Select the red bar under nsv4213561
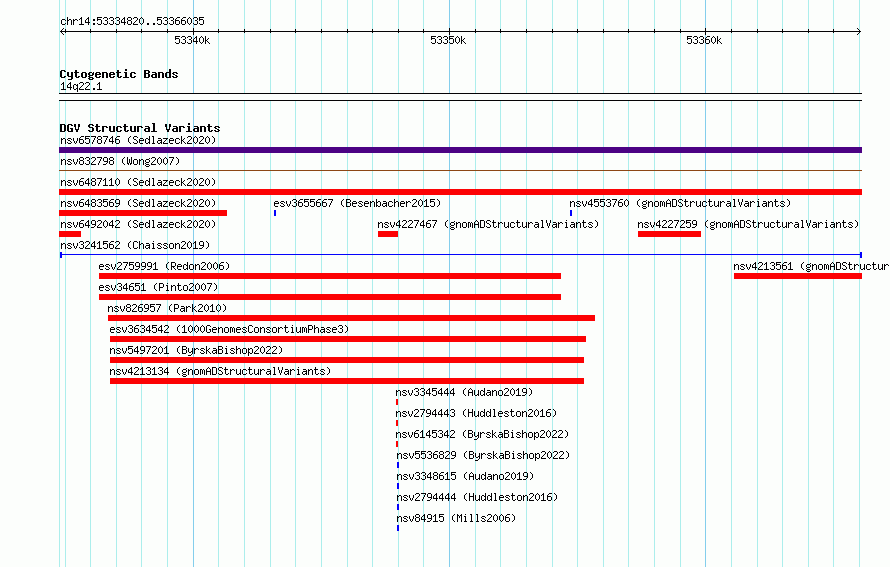Image resolution: width=890 pixels, height=567 pixels. click(x=798, y=276)
